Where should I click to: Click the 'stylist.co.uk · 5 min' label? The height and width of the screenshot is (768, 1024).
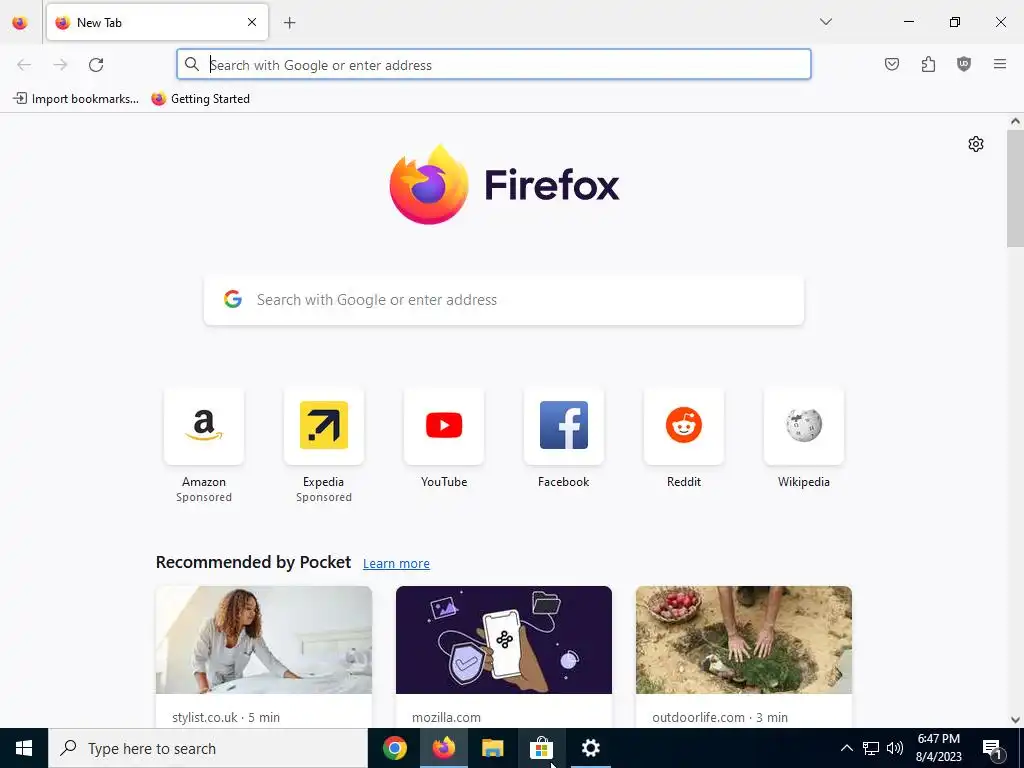point(226,717)
